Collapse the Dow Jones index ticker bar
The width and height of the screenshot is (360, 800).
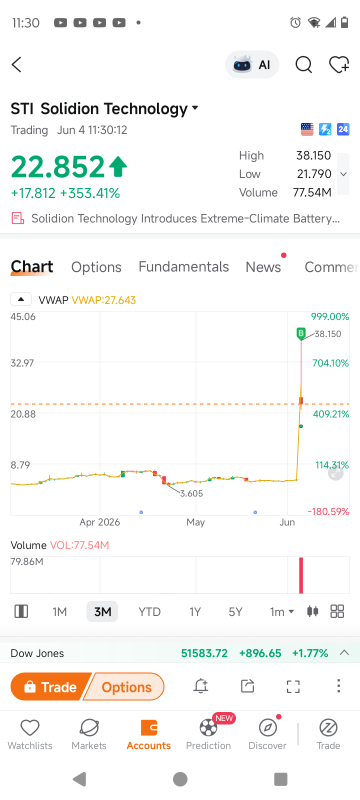click(x=344, y=653)
